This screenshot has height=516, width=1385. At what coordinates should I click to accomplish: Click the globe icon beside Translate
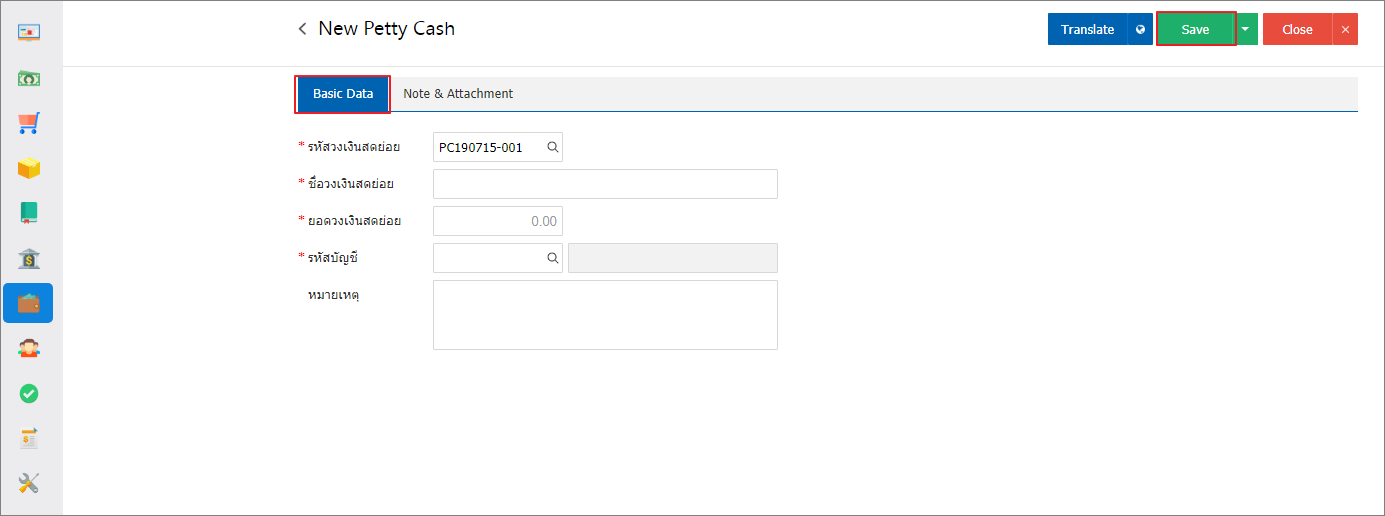click(1140, 29)
